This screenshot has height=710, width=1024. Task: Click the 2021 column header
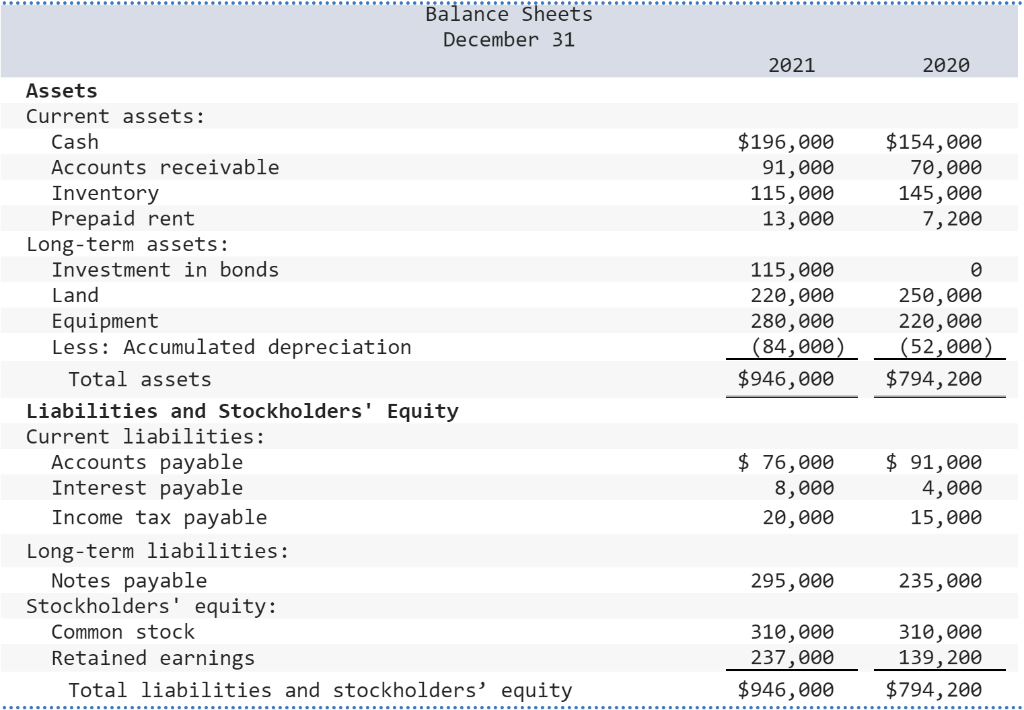click(x=792, y=65)
